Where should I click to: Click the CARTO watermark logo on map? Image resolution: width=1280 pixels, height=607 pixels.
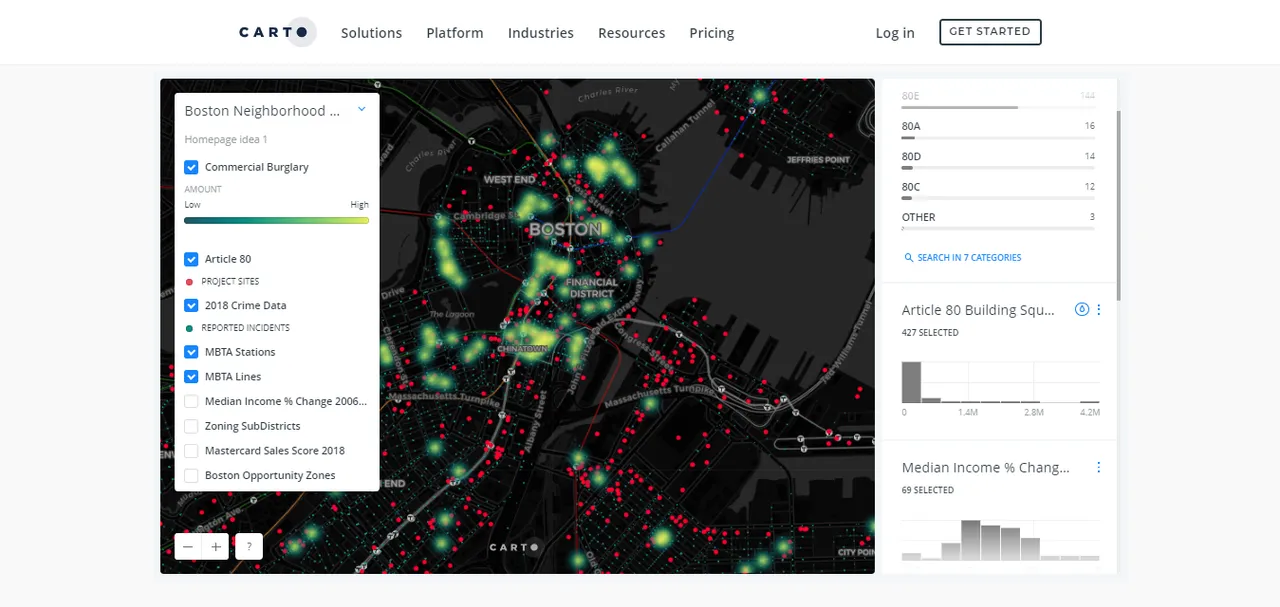tap(514, 547)
